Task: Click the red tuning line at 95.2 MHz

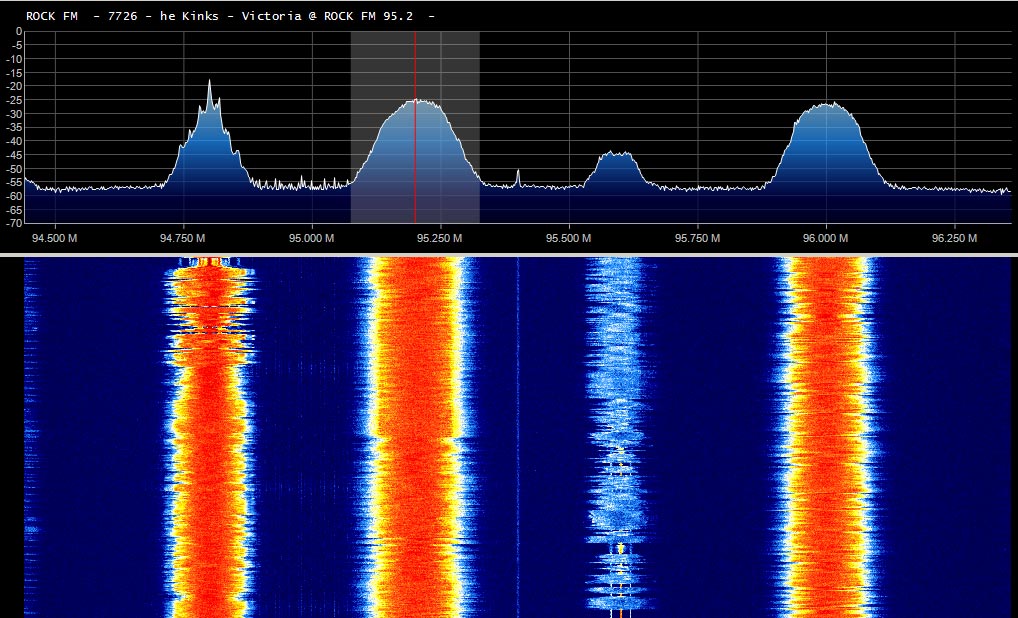Action: click(415, 127)
